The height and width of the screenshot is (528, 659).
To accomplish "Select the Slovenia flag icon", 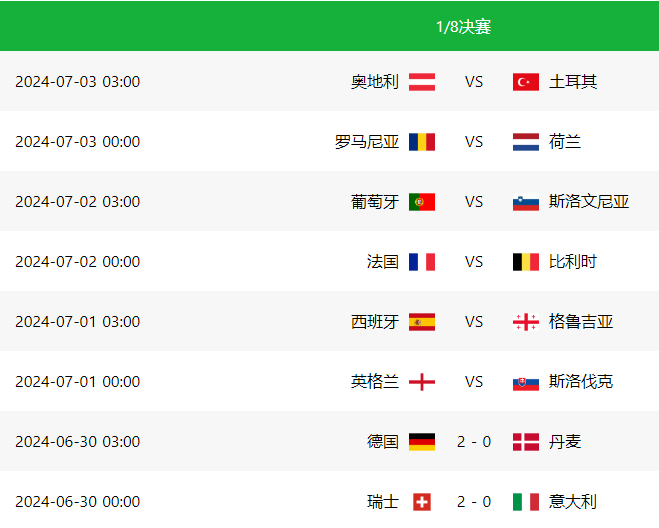I will click(x=526, y=202).
